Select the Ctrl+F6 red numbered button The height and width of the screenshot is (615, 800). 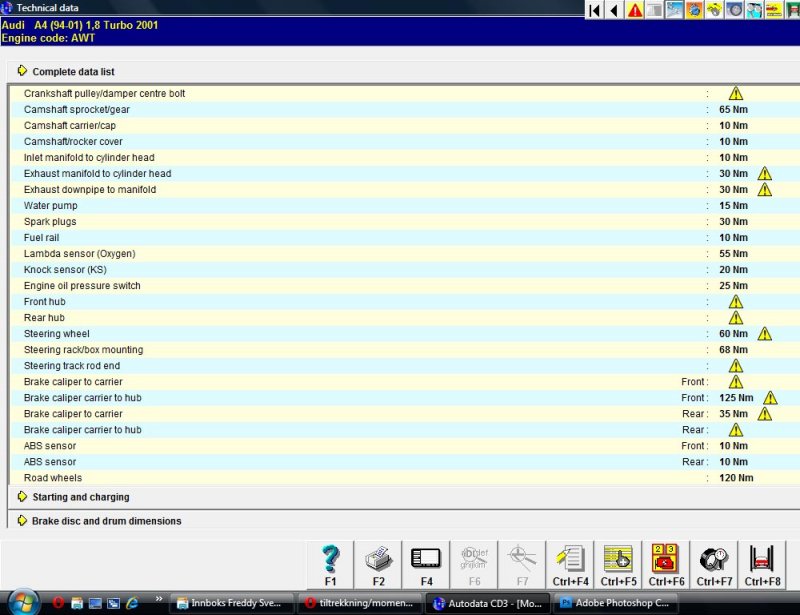tap(666, 565)
